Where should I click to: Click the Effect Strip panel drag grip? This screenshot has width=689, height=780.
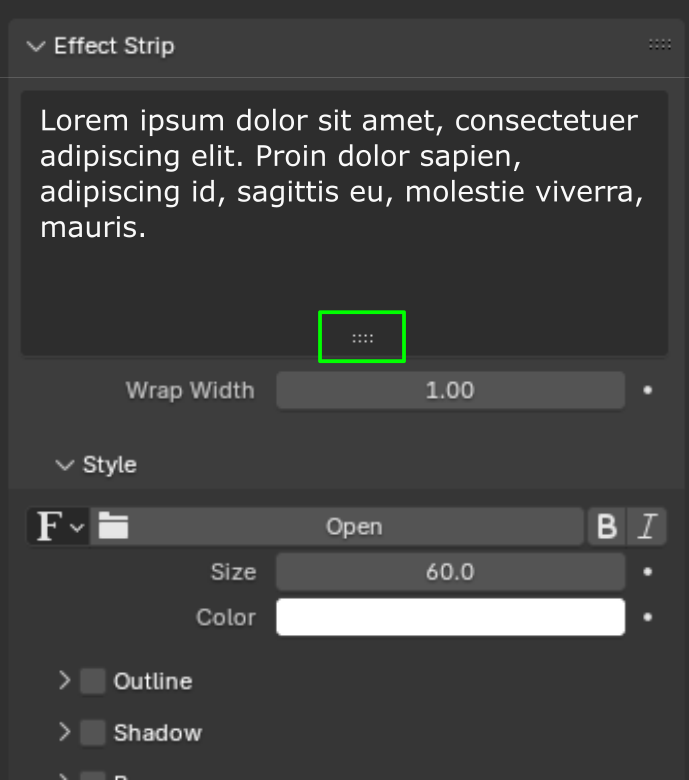click(x=660, y=45)
